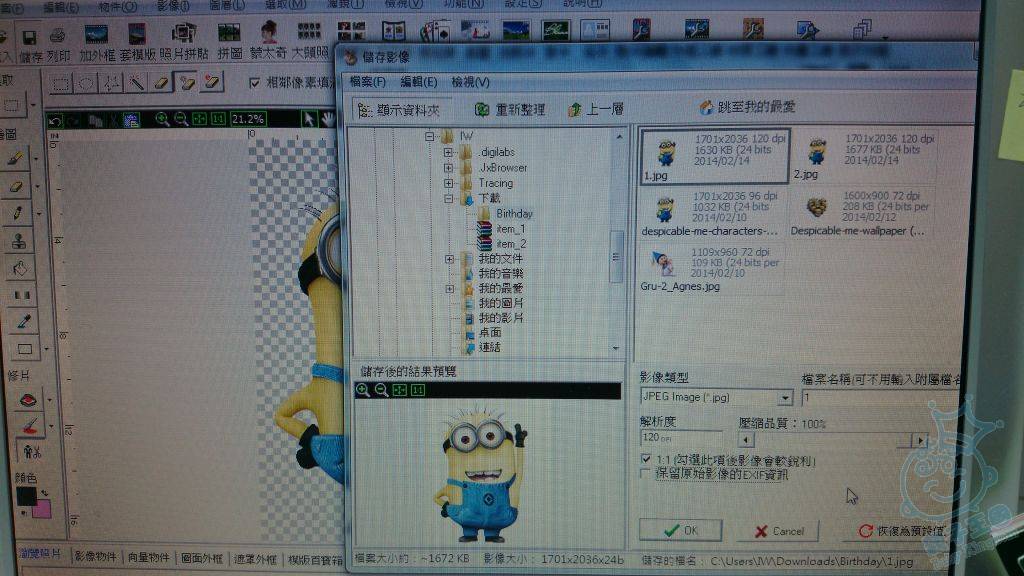Toggle the 相鄰像素填滿 checkbox
The width and height of the screenshot is (1024, 576).
click(255, 82)
